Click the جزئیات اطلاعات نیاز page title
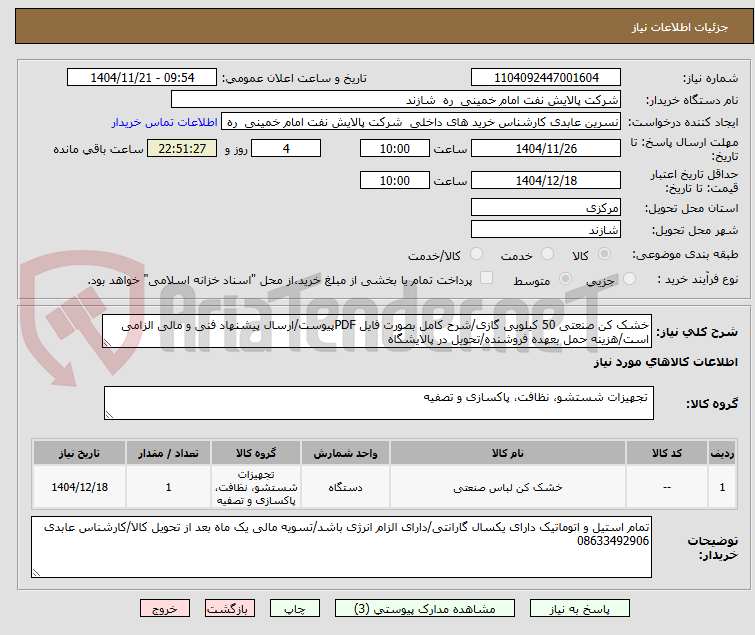The height and width of the screenshot is (635, 755). 680,27
